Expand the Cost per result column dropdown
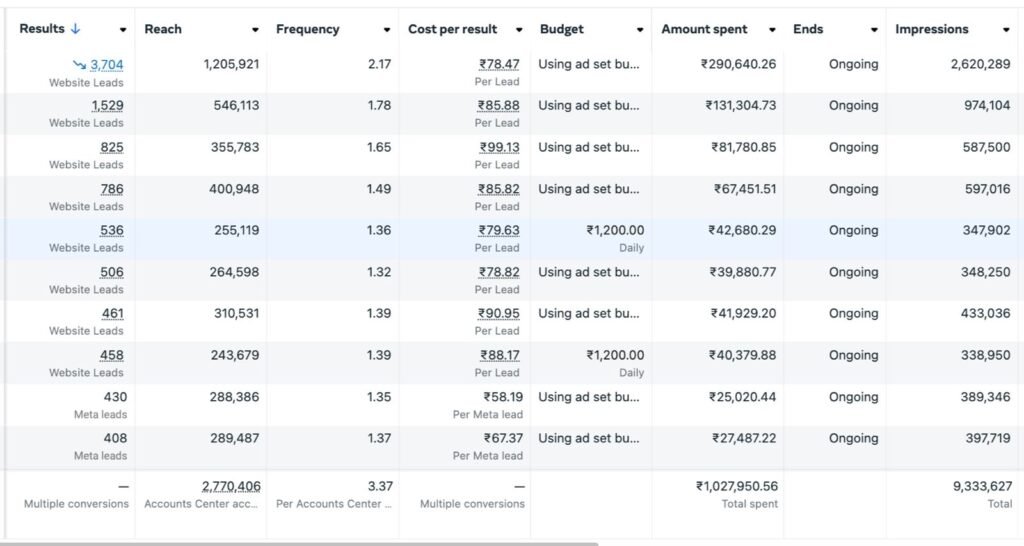 tap(519, 30)
